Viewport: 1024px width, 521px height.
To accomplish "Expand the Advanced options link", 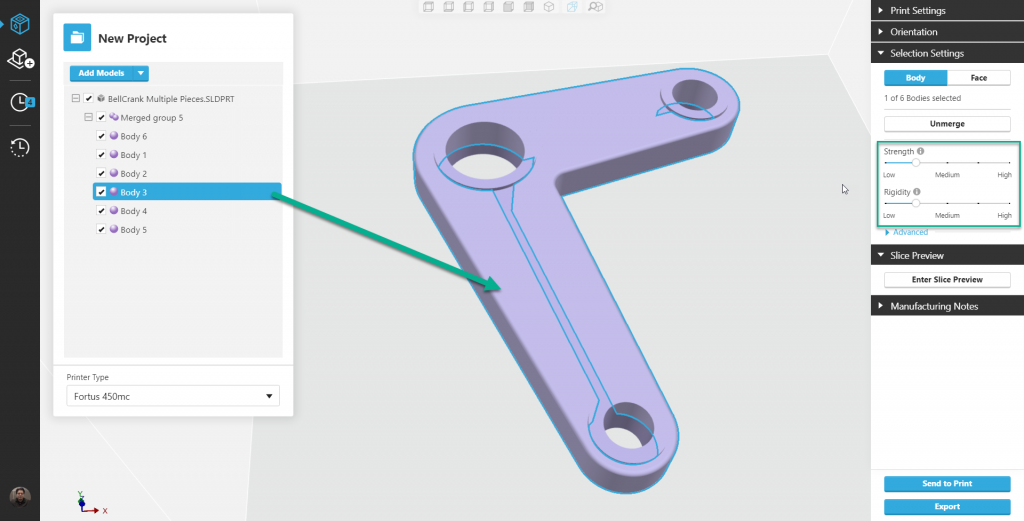I will point(906,232).
